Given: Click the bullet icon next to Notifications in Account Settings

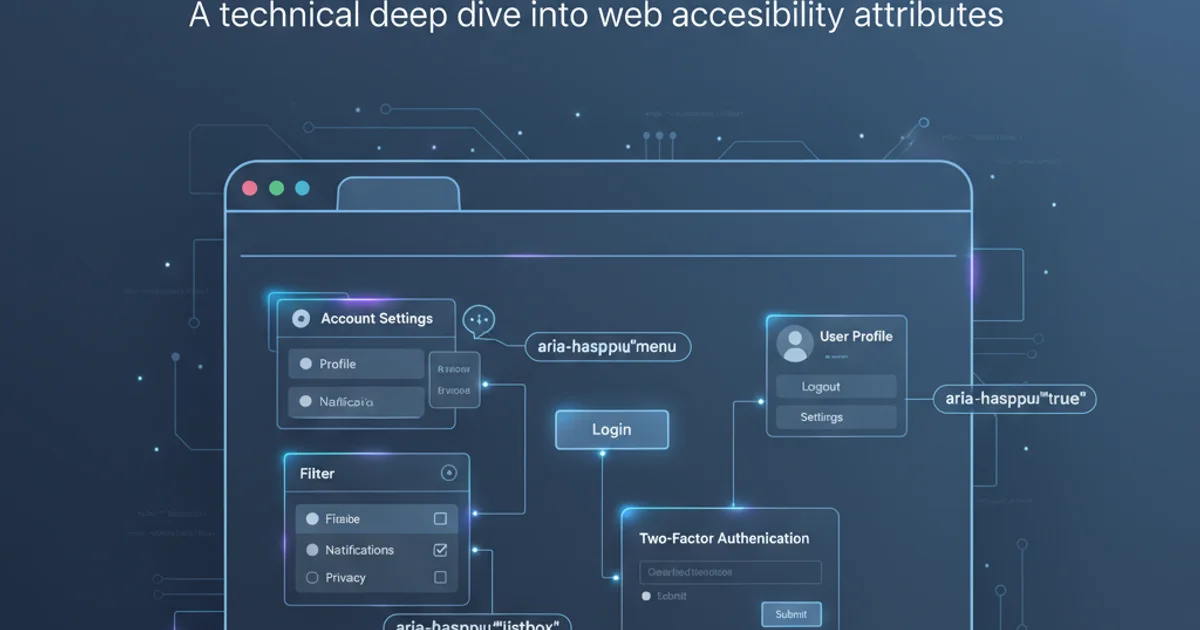Looking at the screenshot, I should (x=306, y=402).
